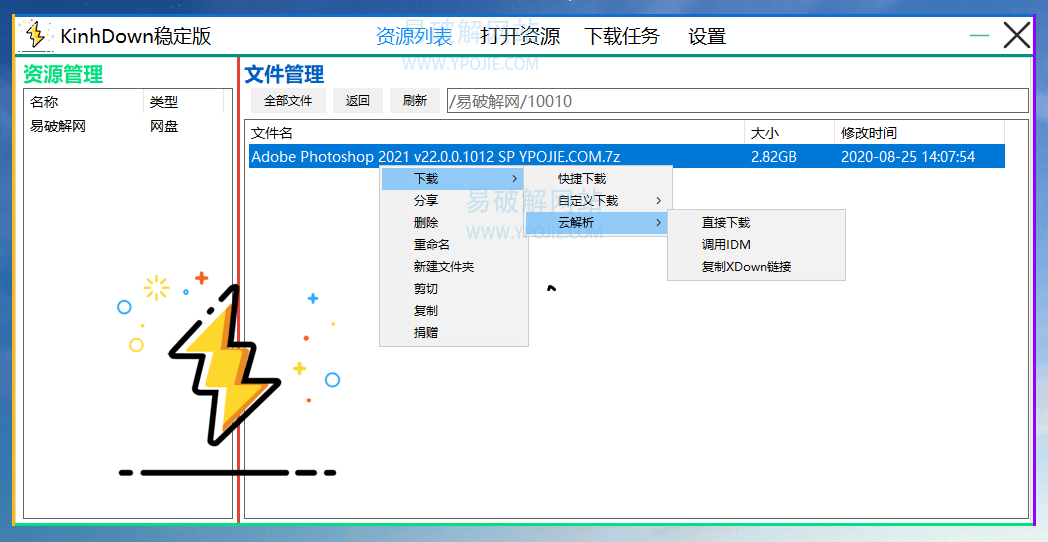Click the path field showing /易破解网/10010

pos(737,101)
